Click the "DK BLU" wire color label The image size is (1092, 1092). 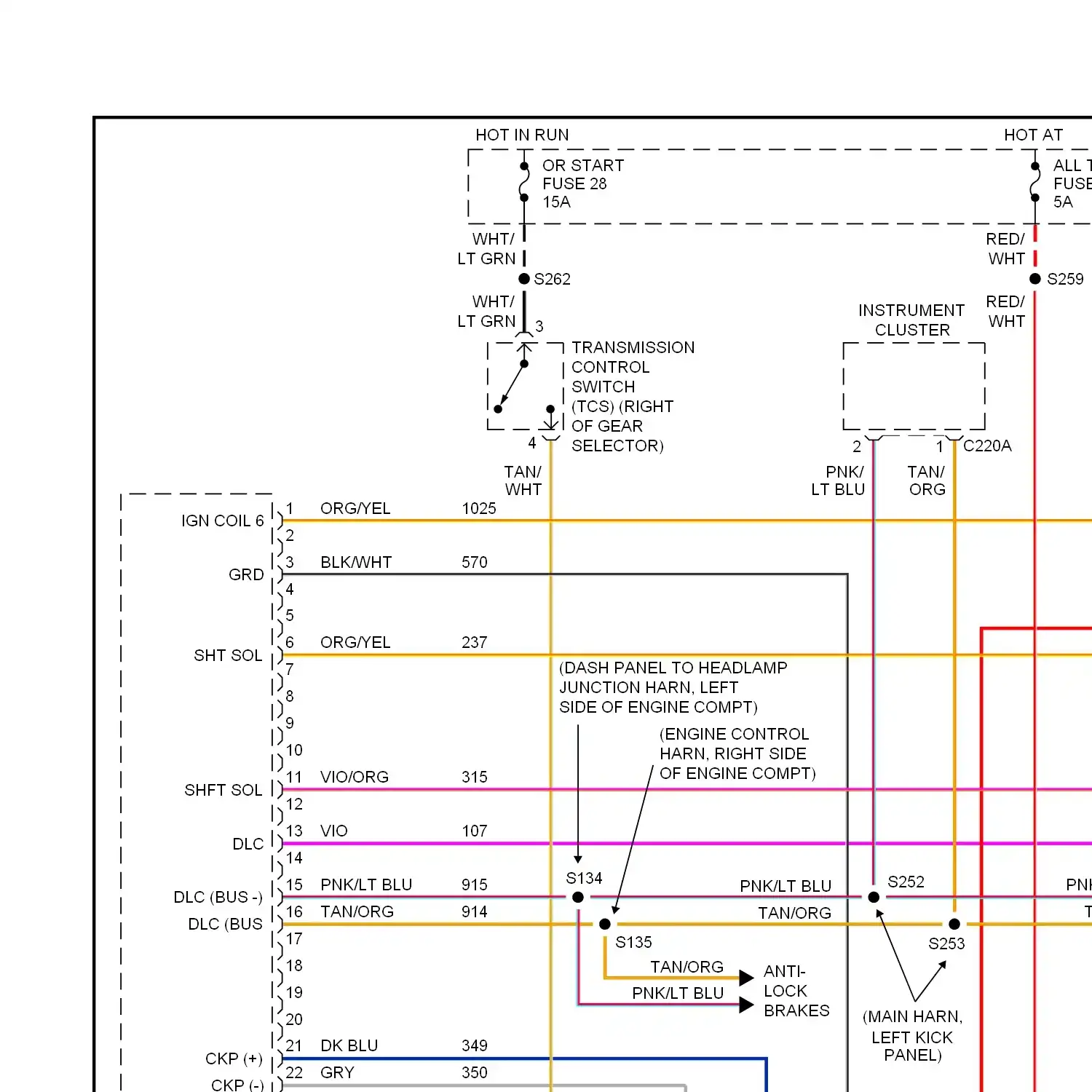pos(349,1045)
